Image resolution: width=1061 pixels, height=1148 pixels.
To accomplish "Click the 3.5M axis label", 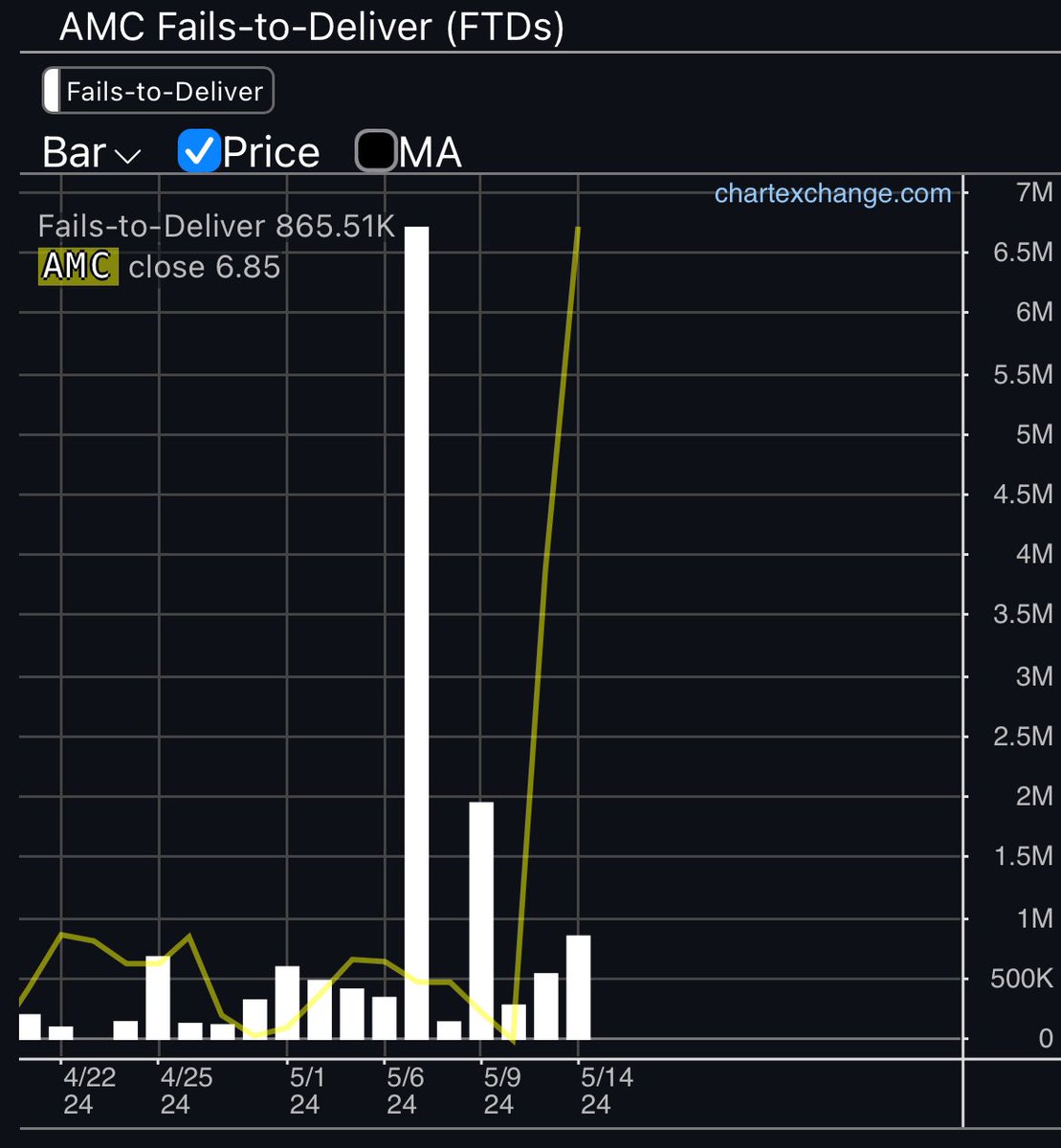I will pyautogui.click(x=1023, y=614).
